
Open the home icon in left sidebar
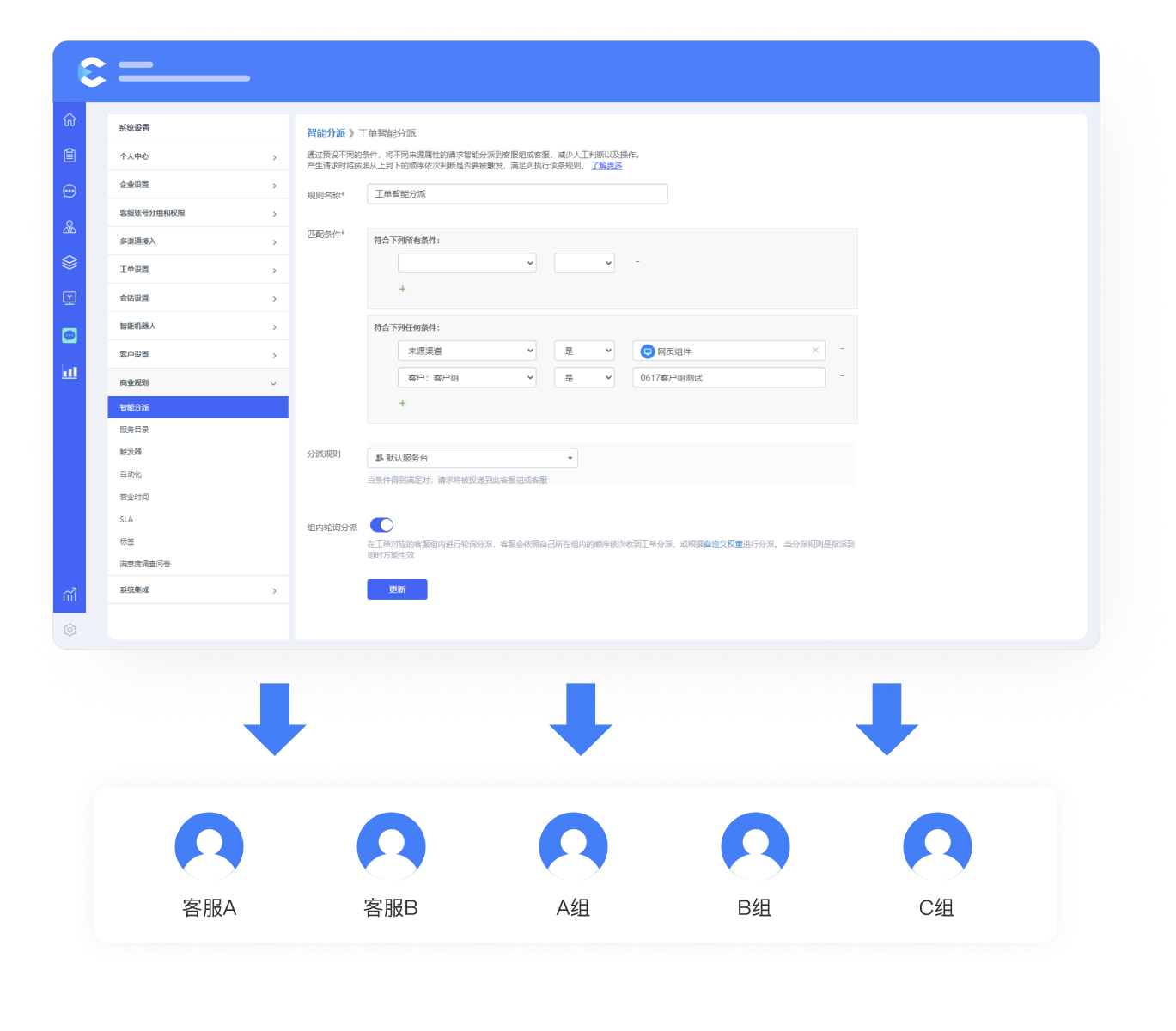click(70, 119)
